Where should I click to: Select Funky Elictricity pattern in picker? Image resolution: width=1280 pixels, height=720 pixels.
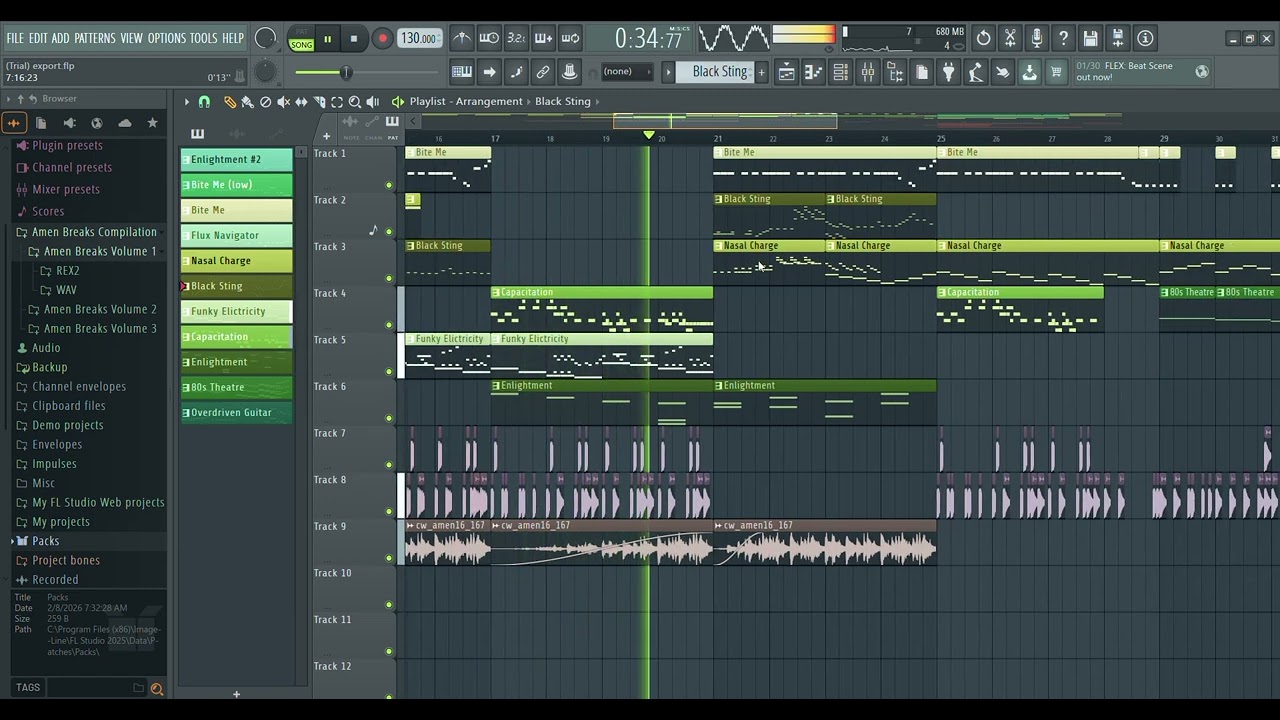[x=236, y=311]
